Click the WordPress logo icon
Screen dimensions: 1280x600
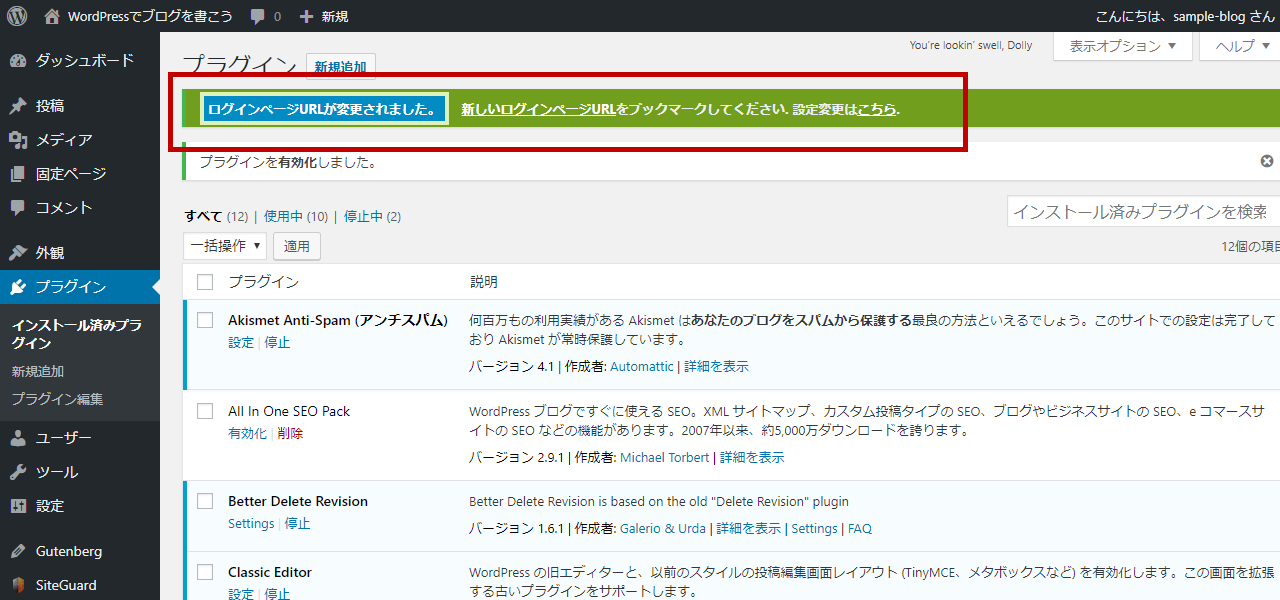17,16
